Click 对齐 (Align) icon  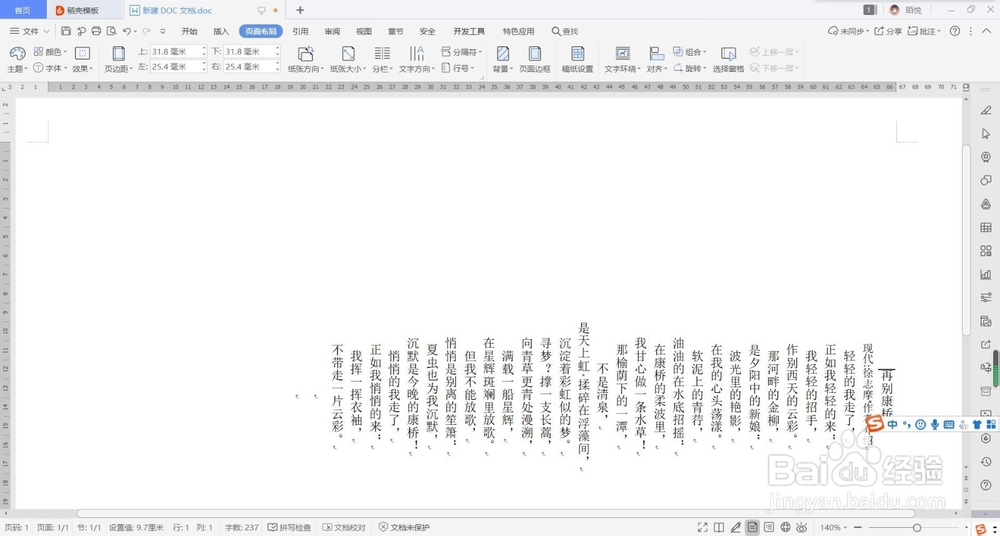pos(656,54)
